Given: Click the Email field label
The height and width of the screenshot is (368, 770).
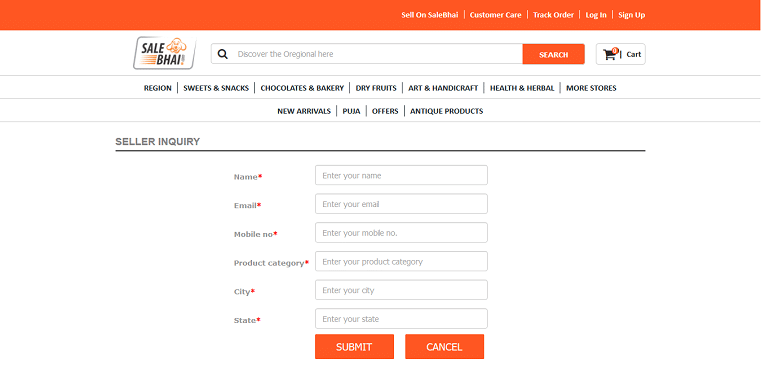Looking at the screenshot, I should (248, 205).
